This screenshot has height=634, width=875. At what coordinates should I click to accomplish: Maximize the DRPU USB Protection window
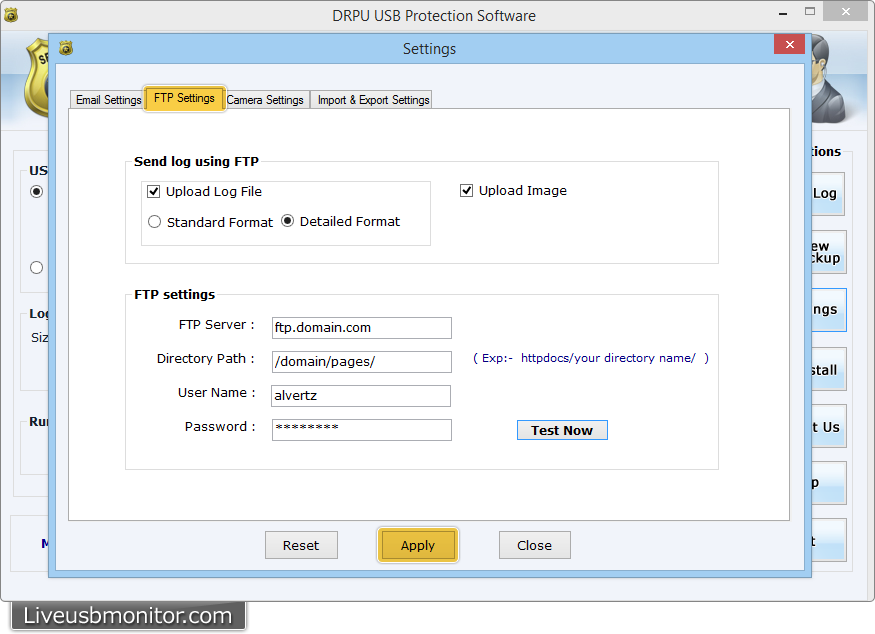tap(810, 11)
